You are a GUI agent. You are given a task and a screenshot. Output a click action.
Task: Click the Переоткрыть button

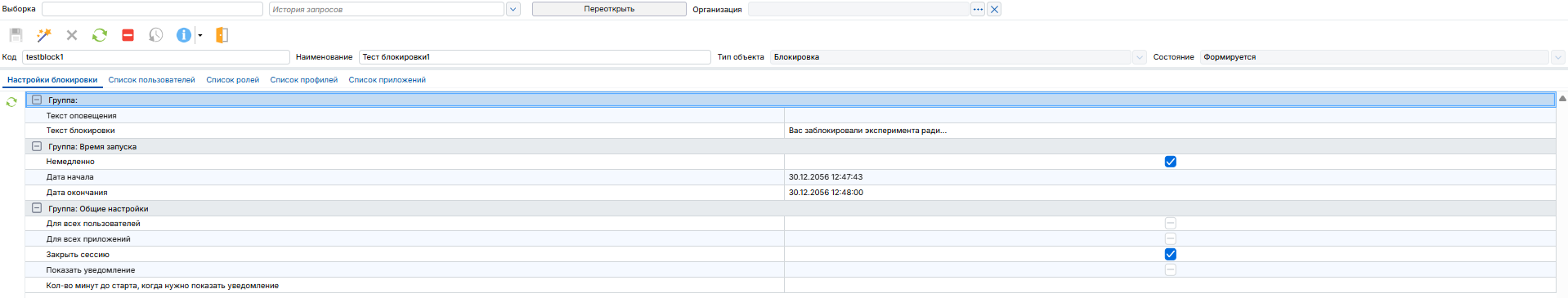(x=609, y=9)
